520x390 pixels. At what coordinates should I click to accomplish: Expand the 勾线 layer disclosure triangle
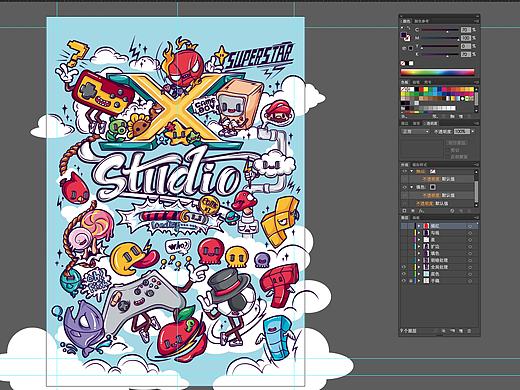419,233
